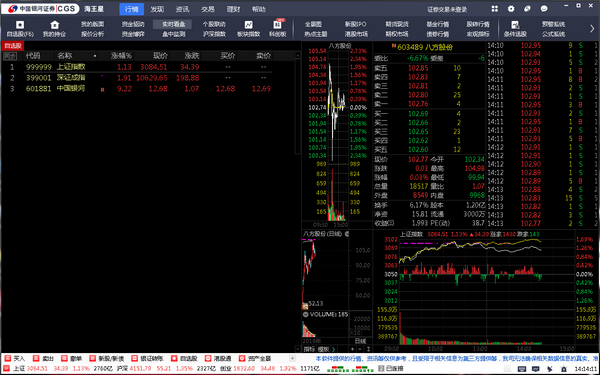Click zoom-out minus button under daily chart

[360, 349]
